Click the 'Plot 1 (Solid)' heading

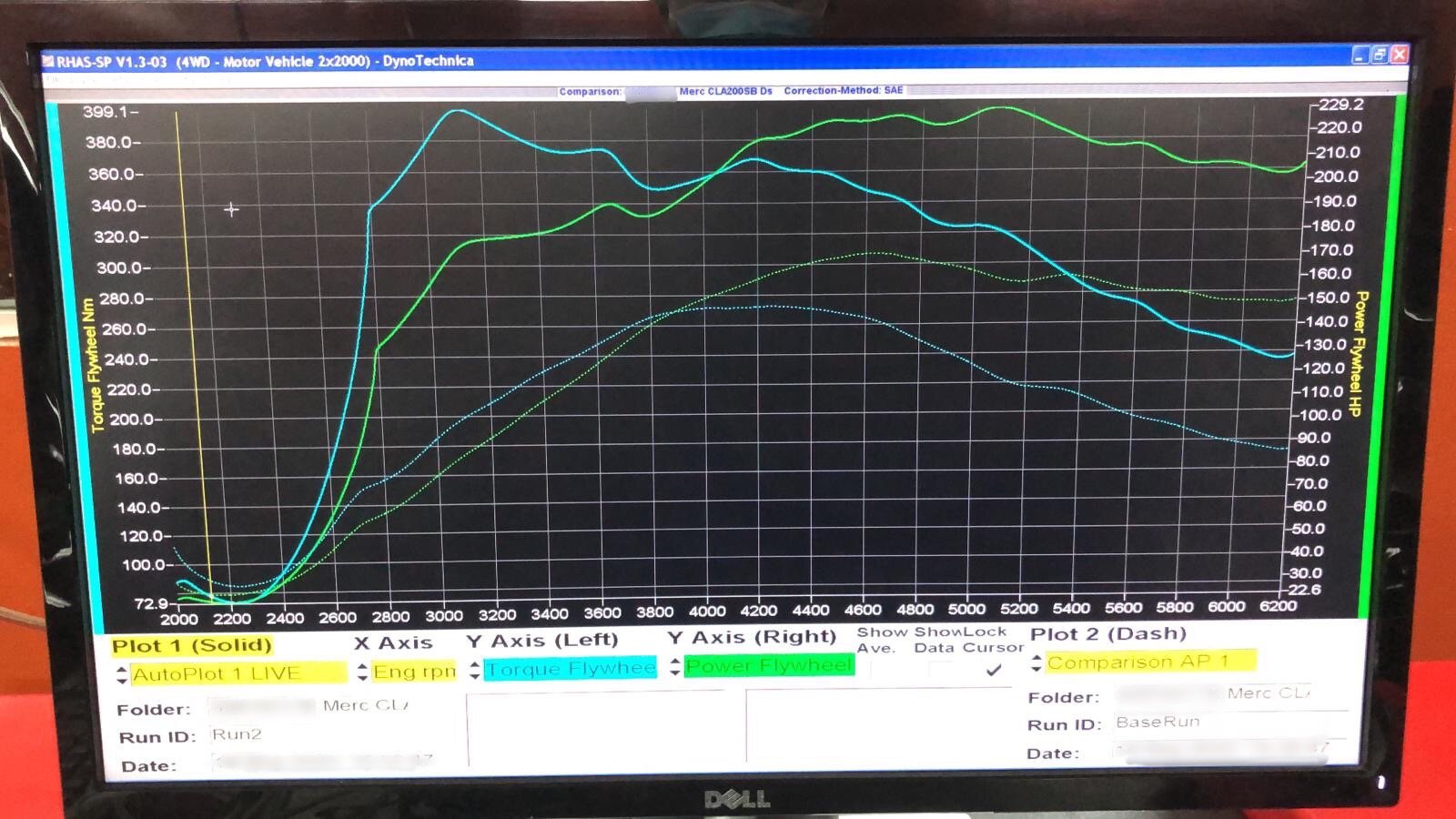pyautogui.click(x=191, y=646)
